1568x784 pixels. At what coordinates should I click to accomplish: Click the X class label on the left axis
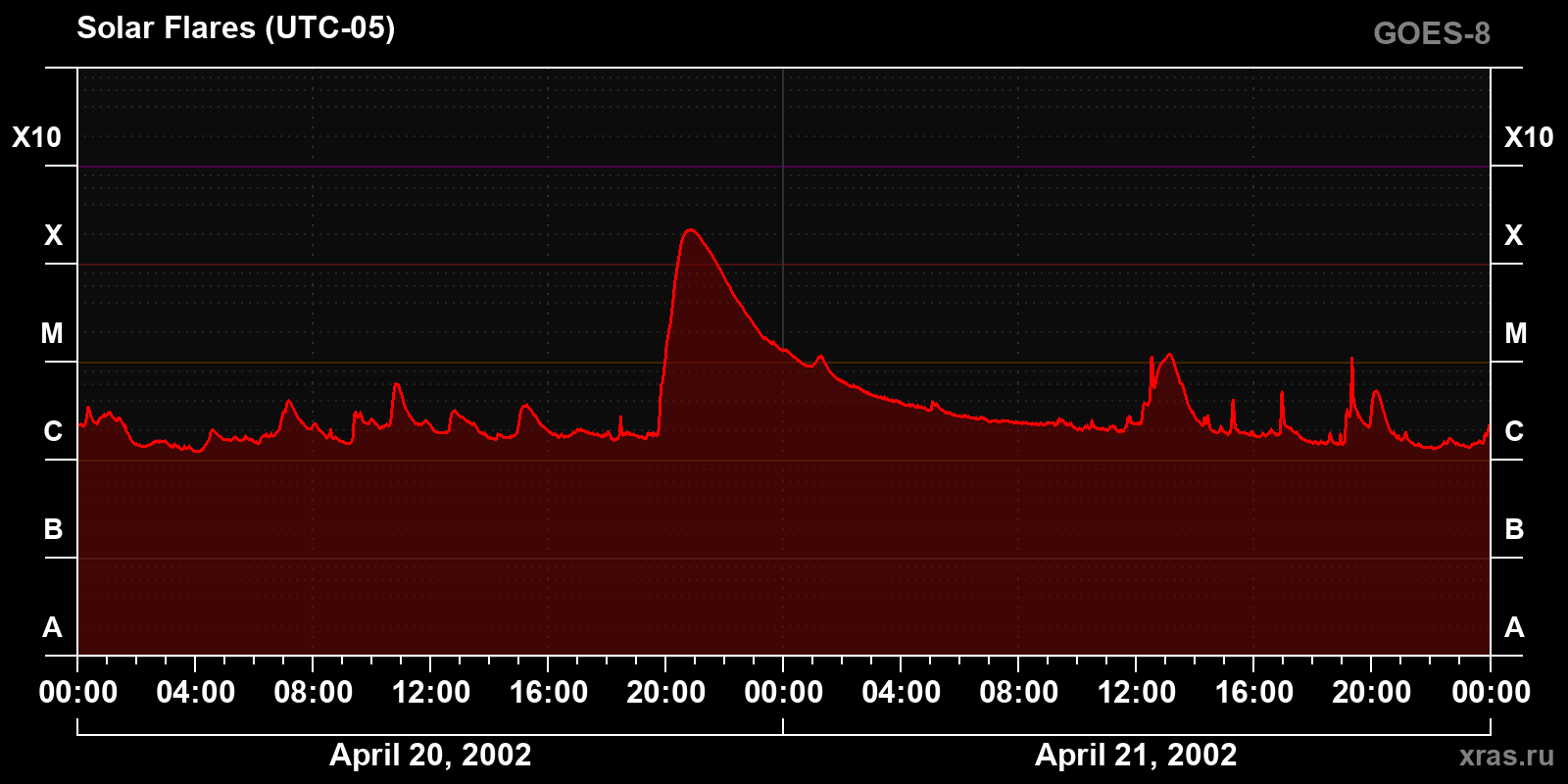53,235
